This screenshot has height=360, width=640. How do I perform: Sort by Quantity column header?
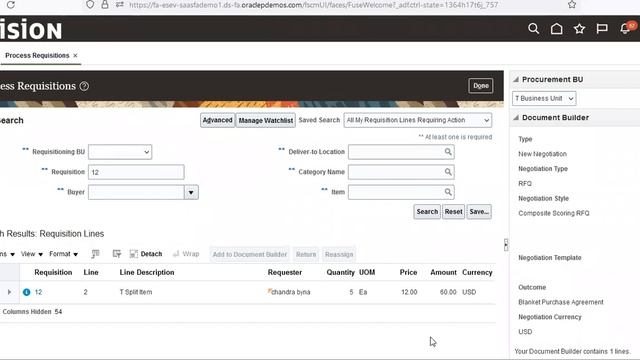tap(340, 272)
